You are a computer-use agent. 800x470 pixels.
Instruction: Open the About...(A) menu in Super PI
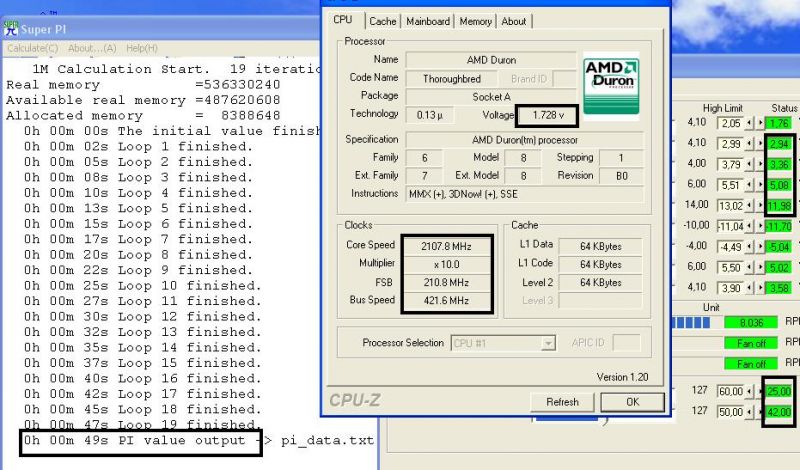92,48
